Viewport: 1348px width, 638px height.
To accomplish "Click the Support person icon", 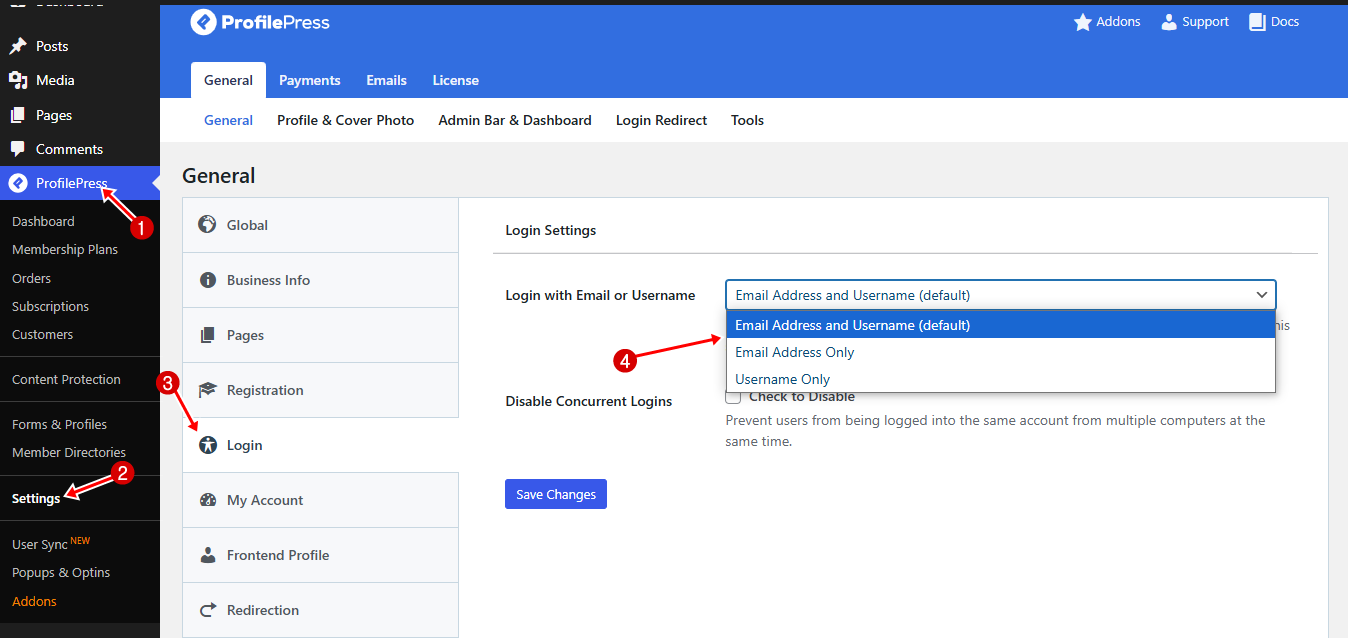I will (1169, 22).
